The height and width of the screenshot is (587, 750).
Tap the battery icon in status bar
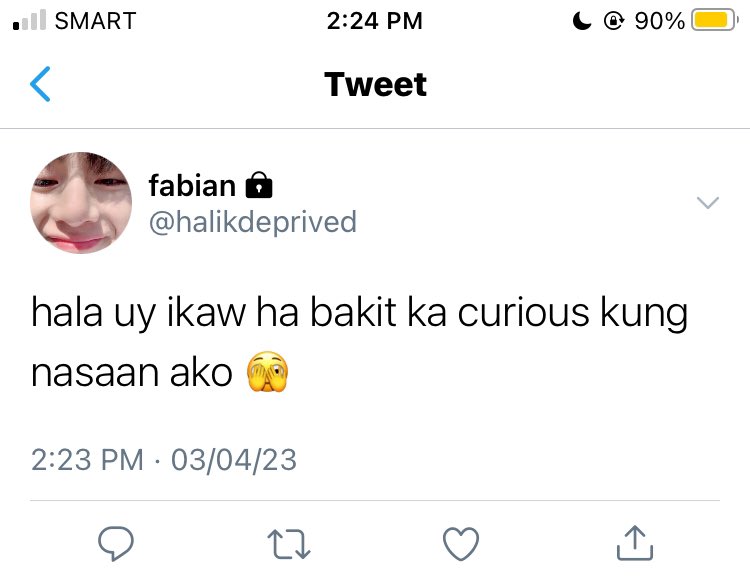pos(715,21)
